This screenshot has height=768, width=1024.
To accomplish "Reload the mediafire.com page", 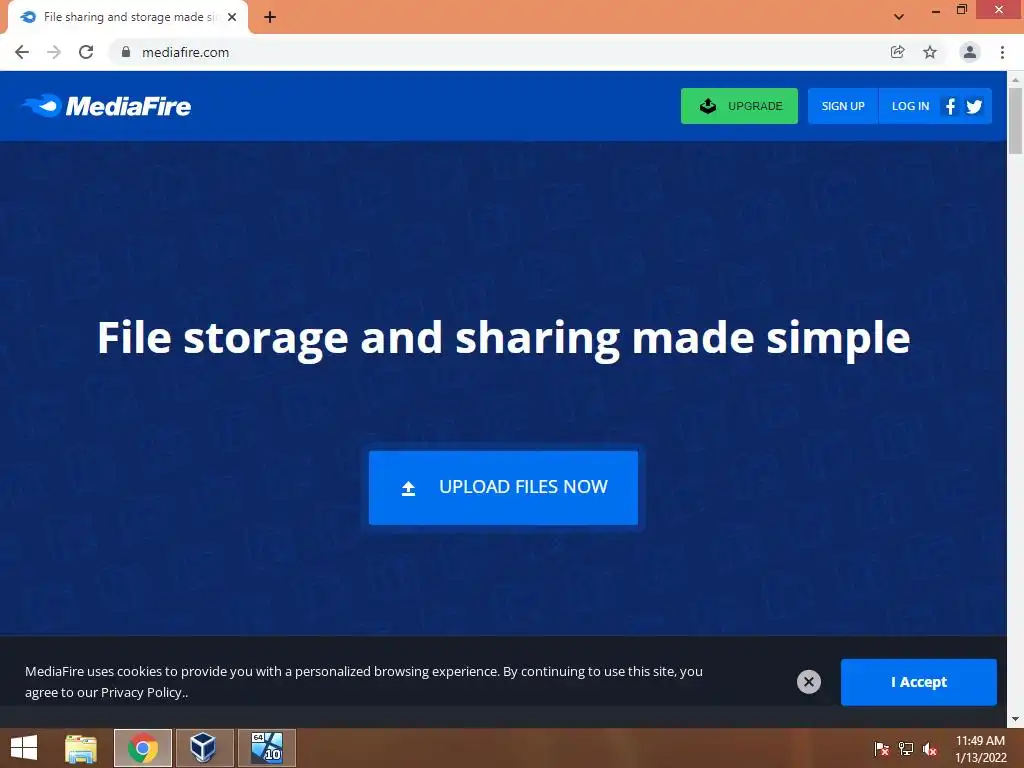I will [86, 52].
